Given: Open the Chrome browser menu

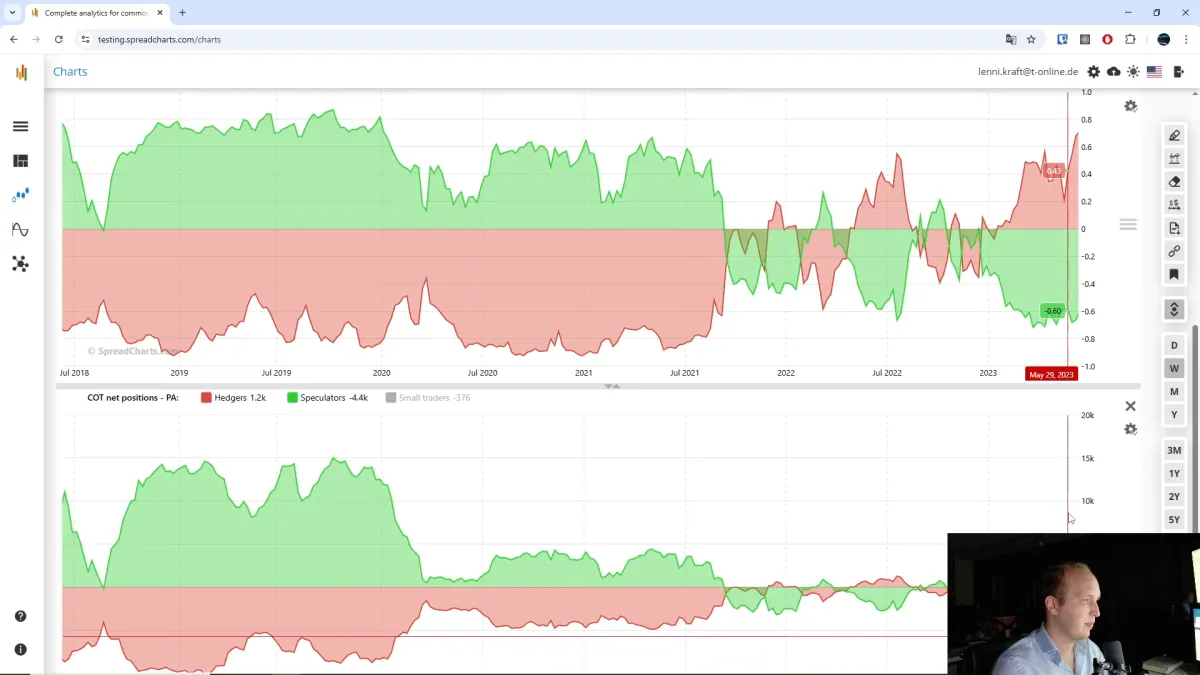Looking at the screenshot, I should (1186, 39).
